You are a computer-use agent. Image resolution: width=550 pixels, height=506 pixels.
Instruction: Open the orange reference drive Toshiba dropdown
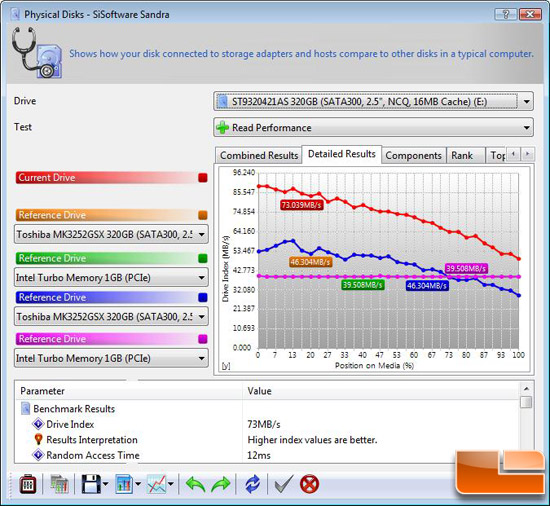tap(111, 234)
